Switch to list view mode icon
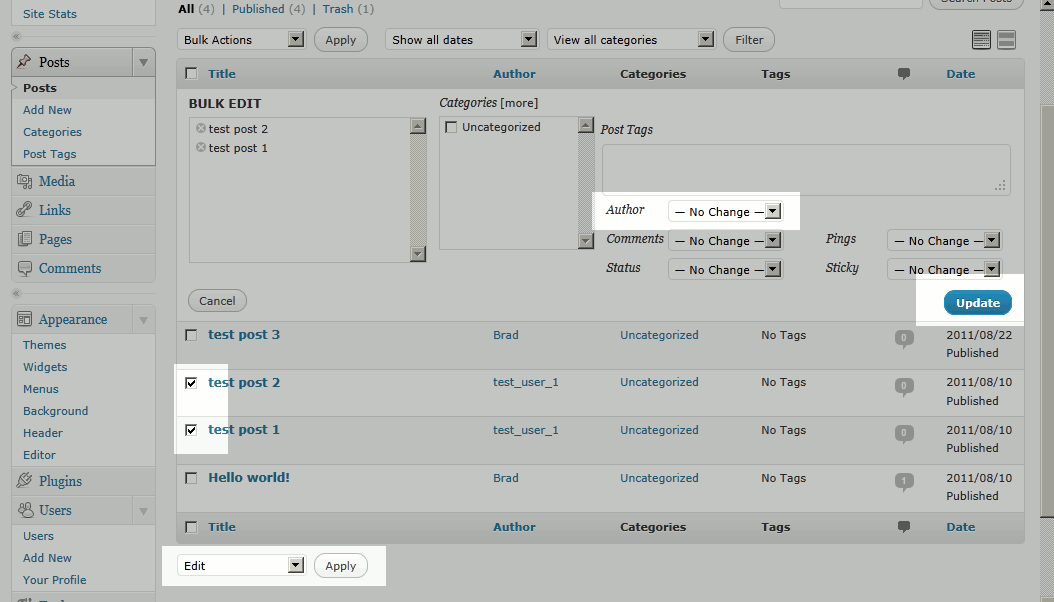Viewport: 1054px width, 602px height. [x=981, y=40]
